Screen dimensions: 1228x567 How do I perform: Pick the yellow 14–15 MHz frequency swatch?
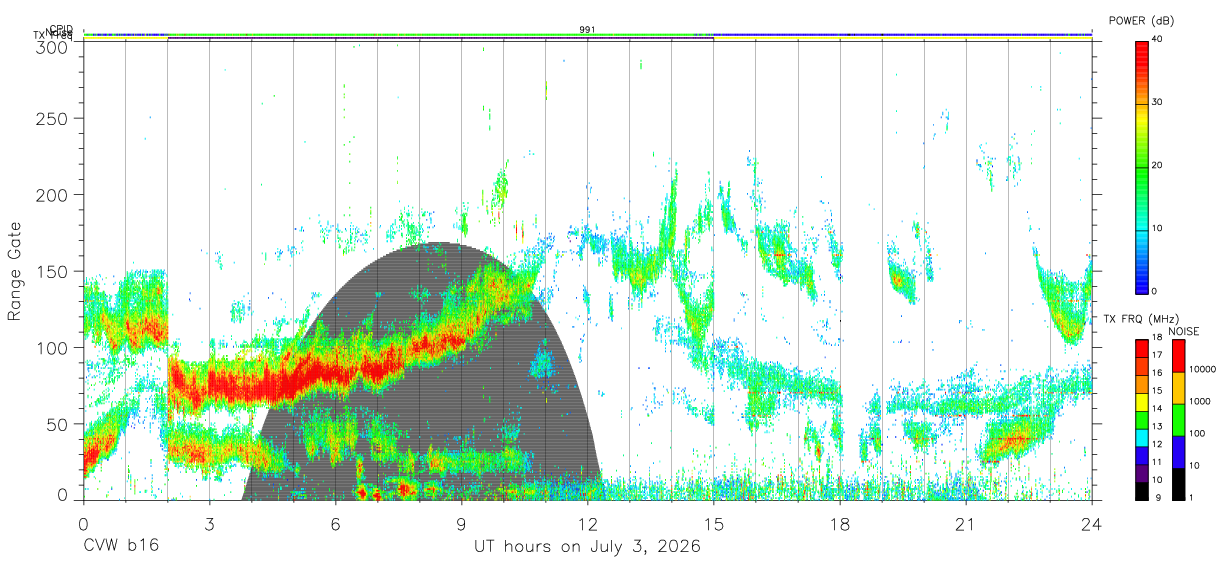click(x=1141, y=402)
